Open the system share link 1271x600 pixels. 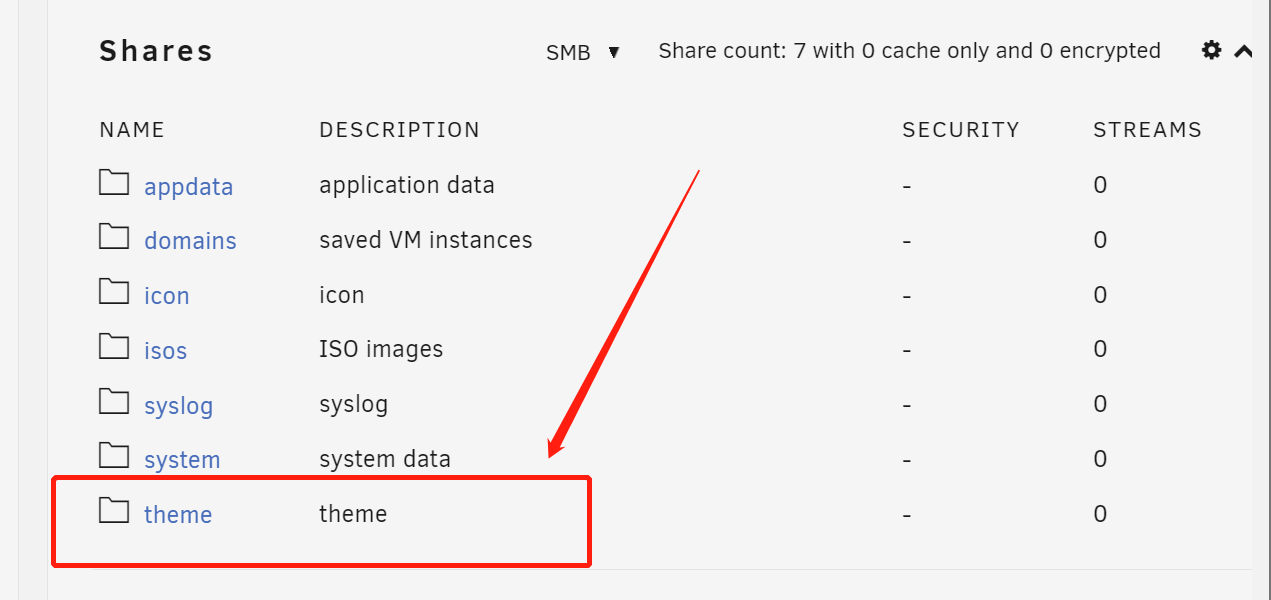[182, 460]
